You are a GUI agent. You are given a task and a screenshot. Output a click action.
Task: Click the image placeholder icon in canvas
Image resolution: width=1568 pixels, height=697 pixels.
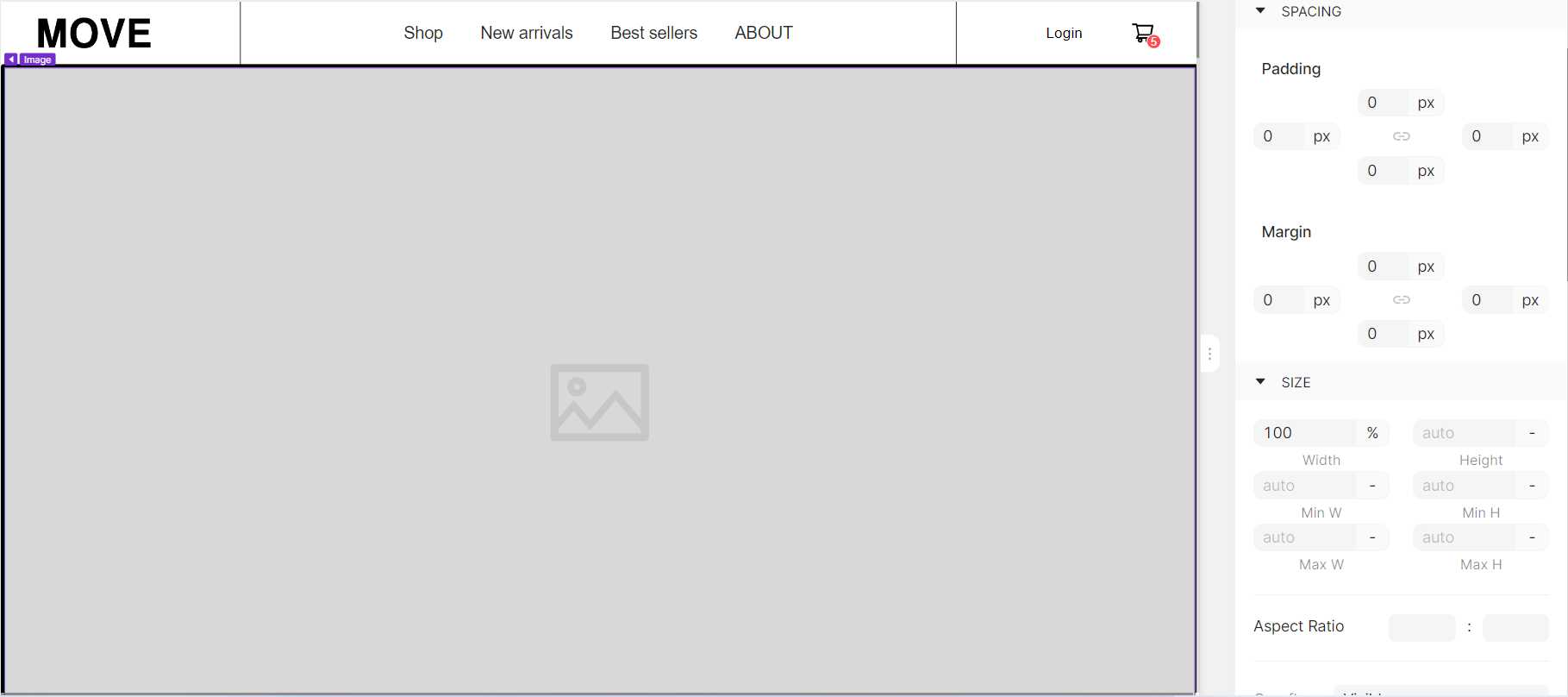[600, 402]
